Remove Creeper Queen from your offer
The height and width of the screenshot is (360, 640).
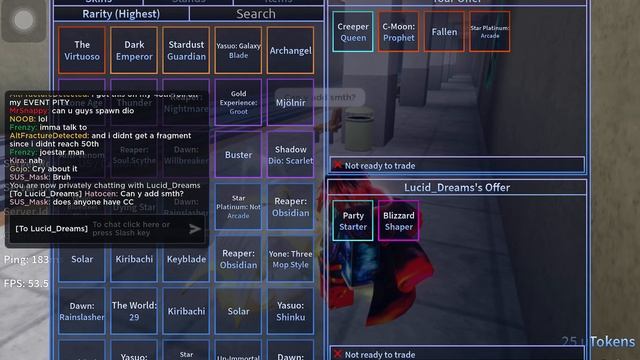tap(353, 31)
